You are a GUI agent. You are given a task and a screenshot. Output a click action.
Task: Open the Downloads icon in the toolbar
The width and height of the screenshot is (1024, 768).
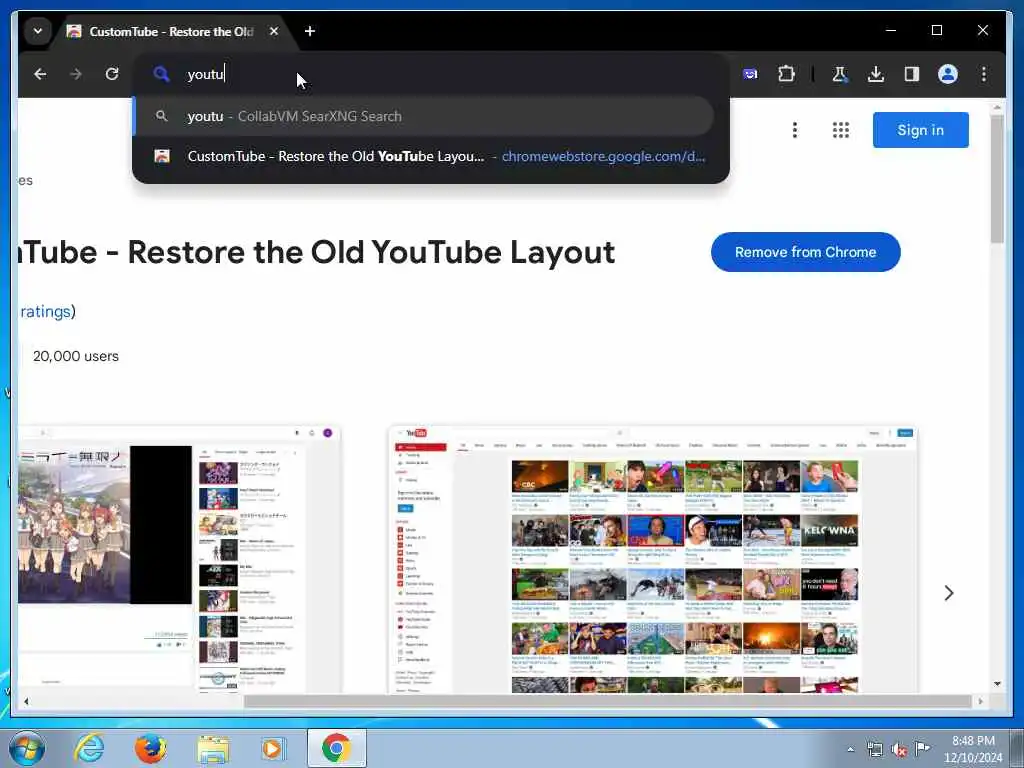point(876,74)
